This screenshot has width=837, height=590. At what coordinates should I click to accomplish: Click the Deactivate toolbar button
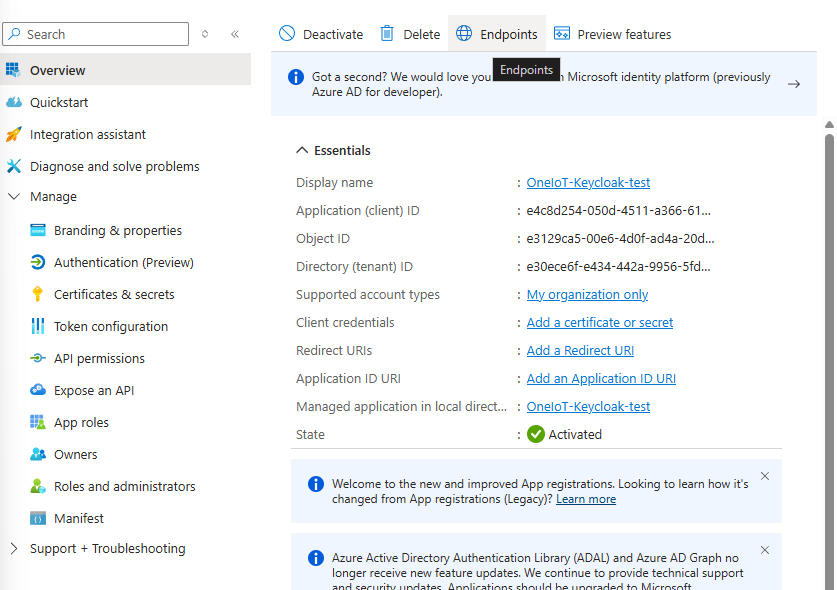coord(321,34)
